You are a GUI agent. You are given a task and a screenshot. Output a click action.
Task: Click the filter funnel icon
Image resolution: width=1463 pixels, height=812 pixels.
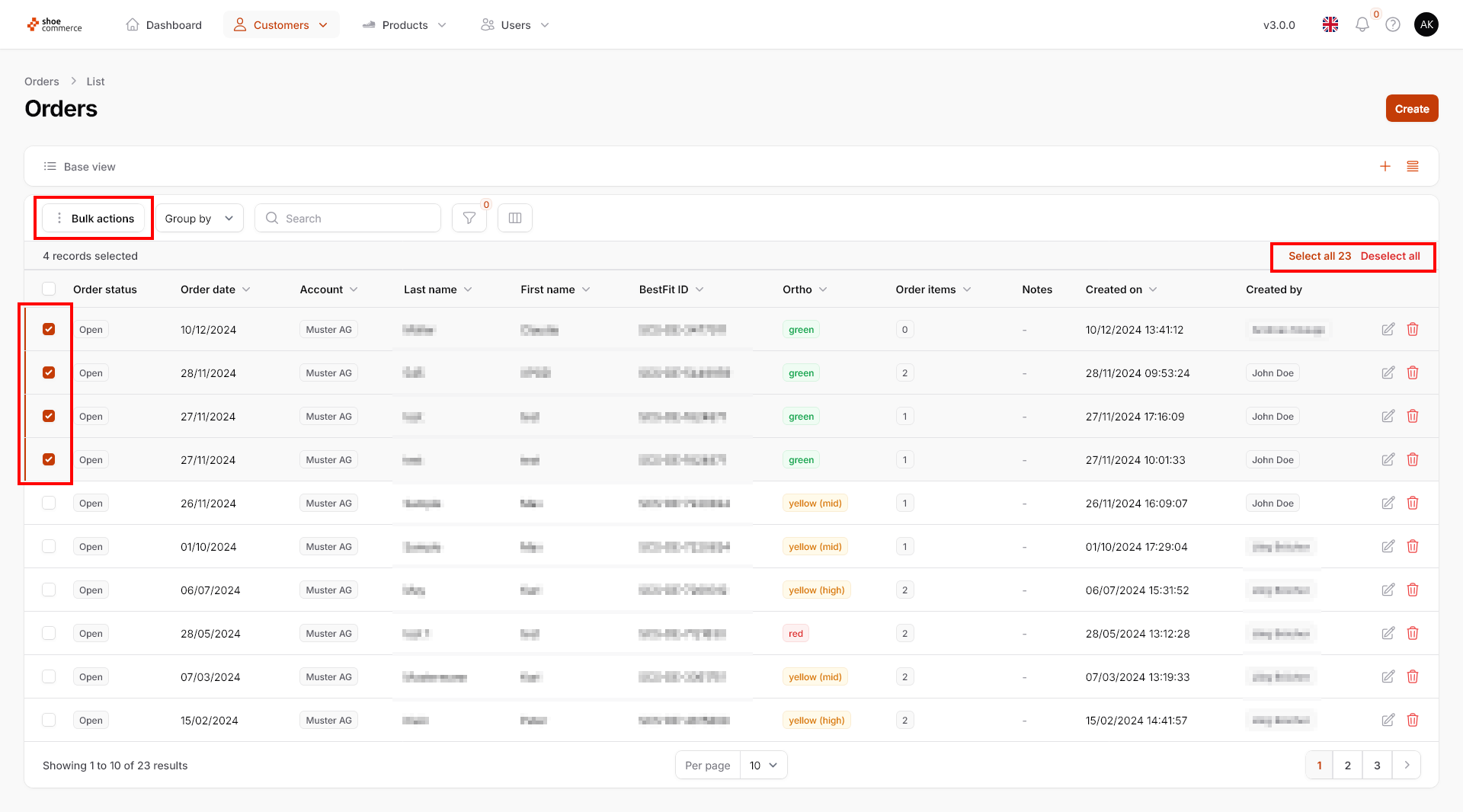tap(469, 219)
